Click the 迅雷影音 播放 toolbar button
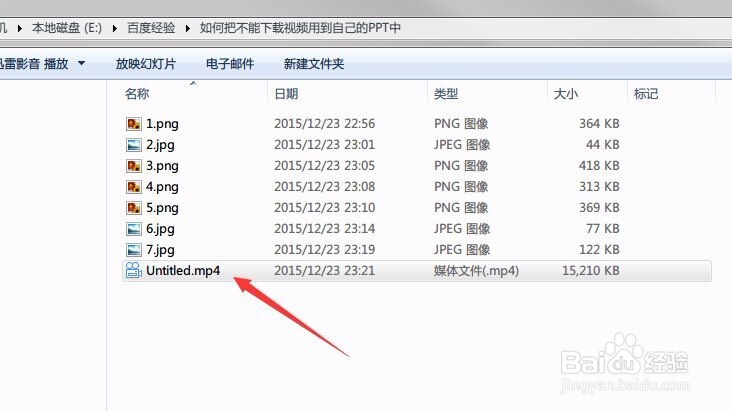Image resolution: width=732 pixels, height=411 pixels. point(34,64)
